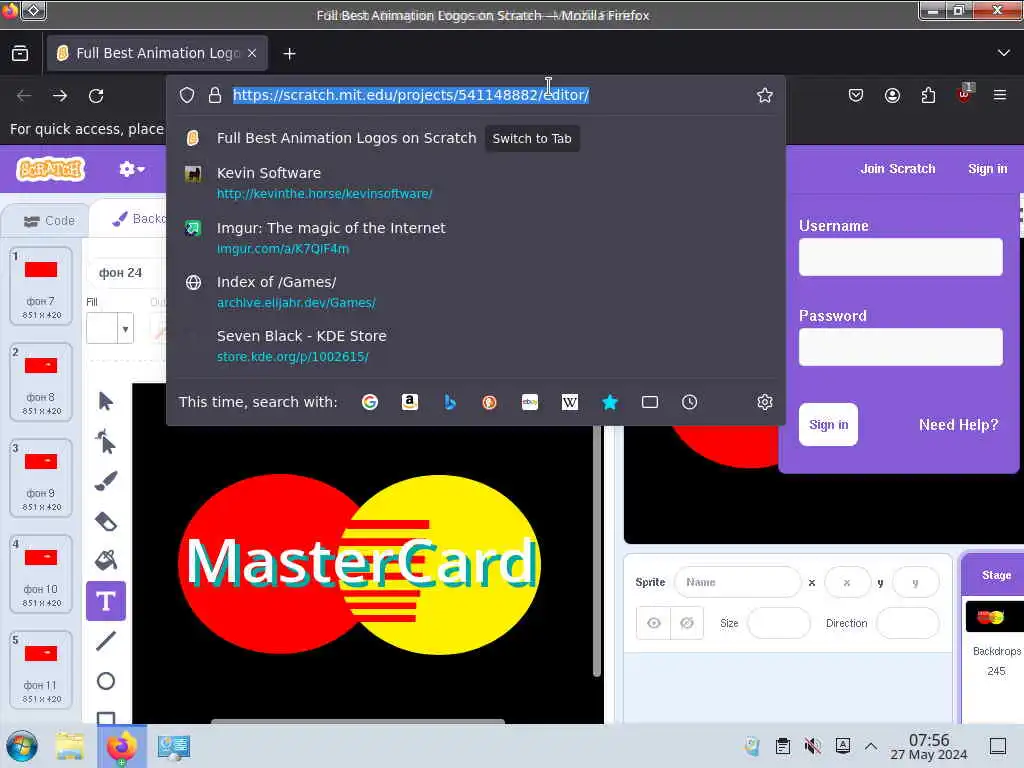Viewport: 1024px width, 768px height.
Task: Open Pocket save icon
Action: pos(856,95)
